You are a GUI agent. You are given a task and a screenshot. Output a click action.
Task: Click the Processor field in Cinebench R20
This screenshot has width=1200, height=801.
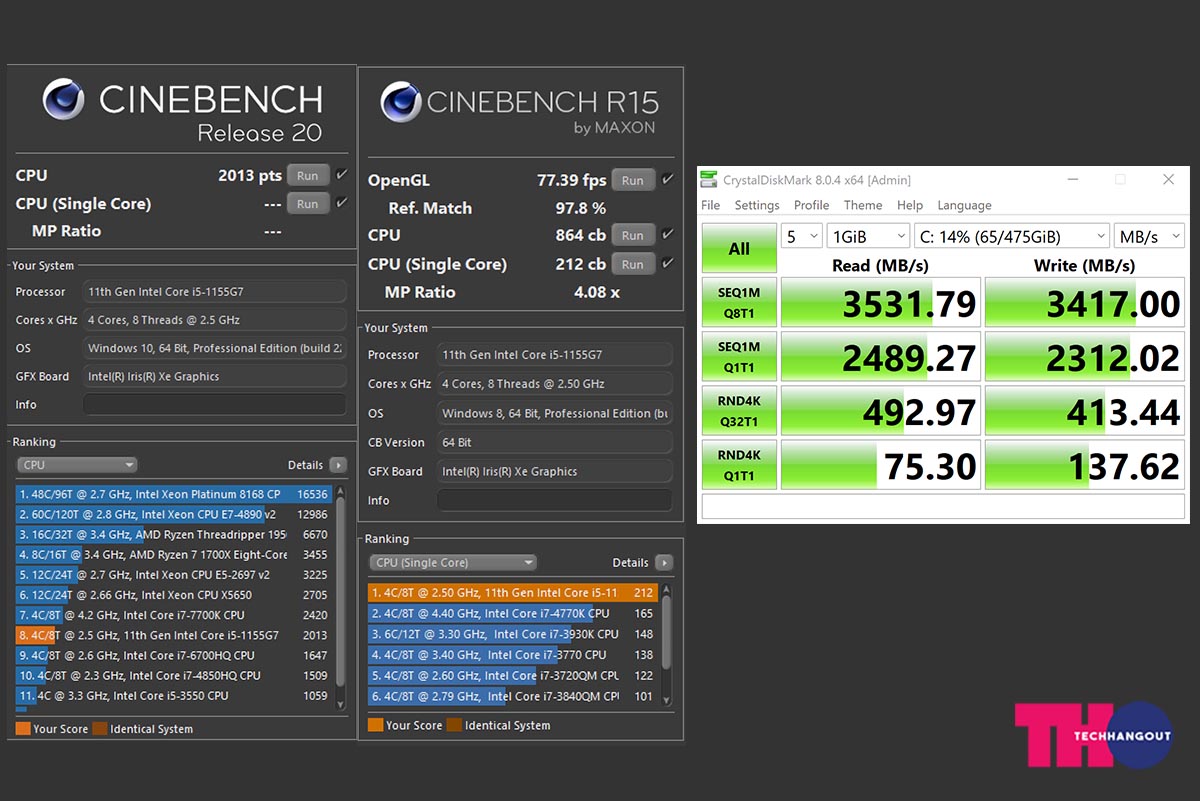point(214,292)
